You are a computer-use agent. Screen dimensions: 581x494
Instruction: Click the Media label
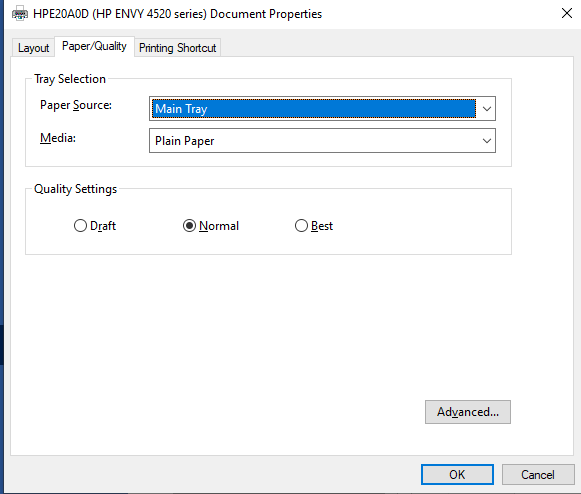[58, 138]
